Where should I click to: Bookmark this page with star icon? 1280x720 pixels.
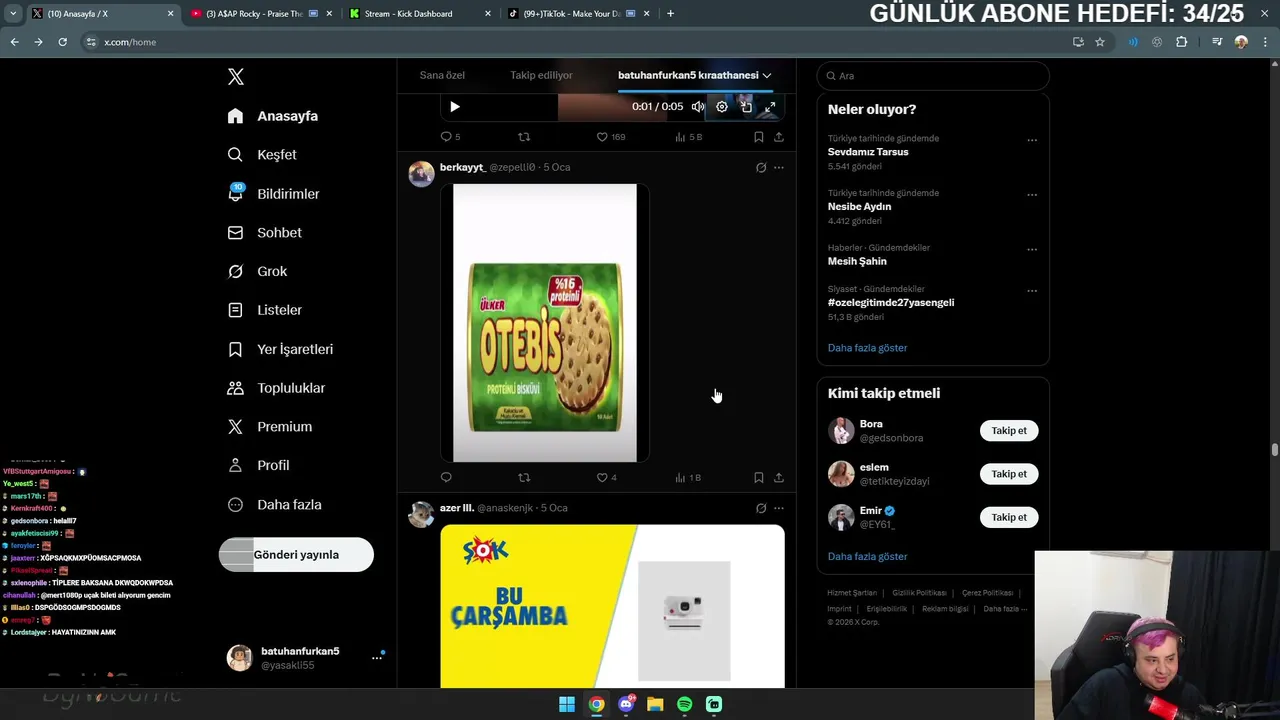click(x=1100, y=42)
